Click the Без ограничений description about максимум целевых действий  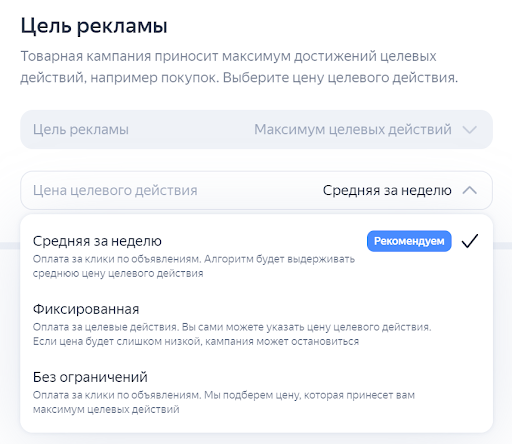point(224,402)
